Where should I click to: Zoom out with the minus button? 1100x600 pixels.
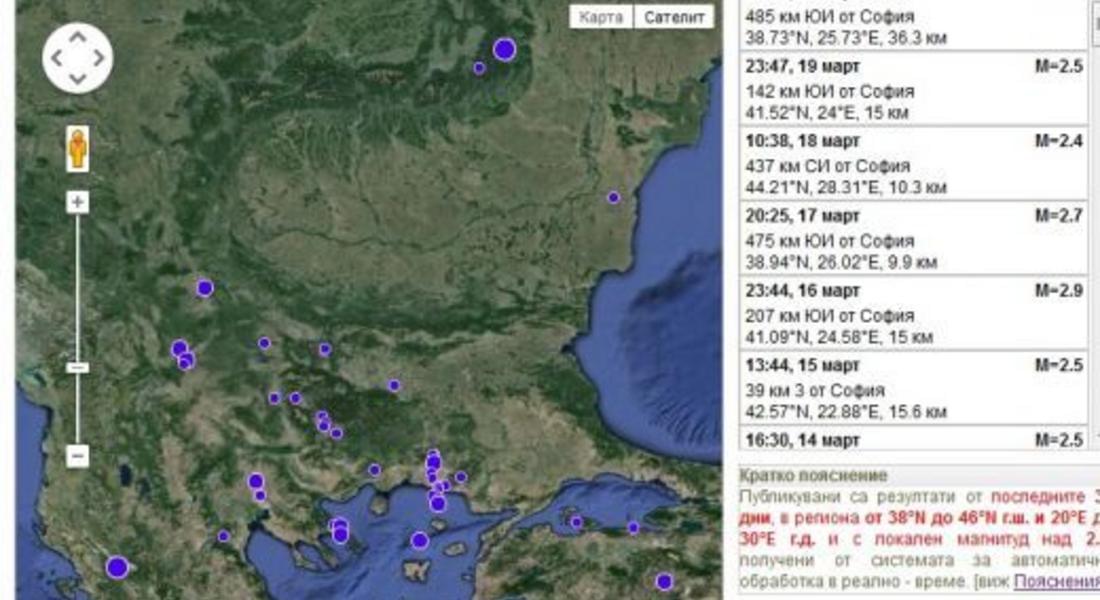pos(77,456)
